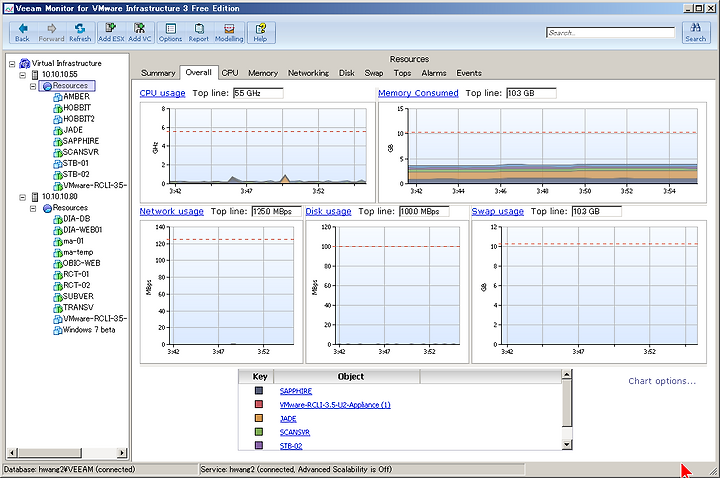Open the CPU usage chart link
Image resolution: width=720 pixels, height=478 pixels.
[x=163, y=93]
